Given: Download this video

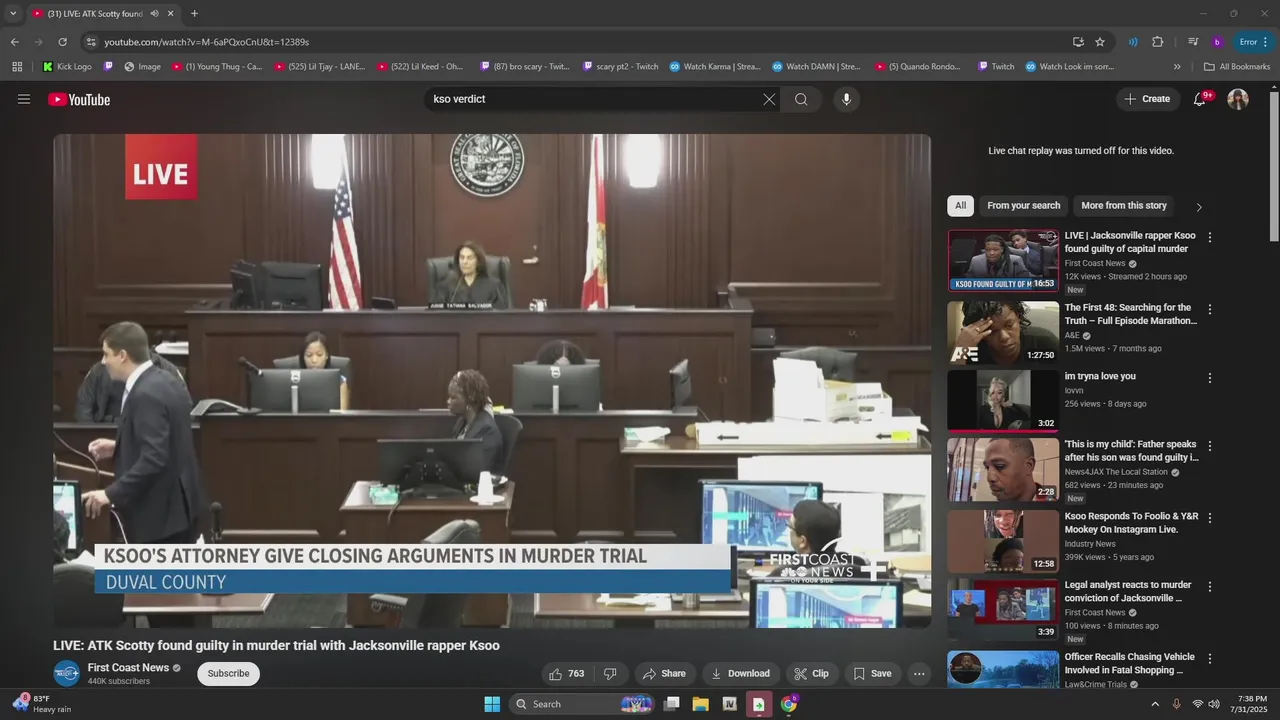Looking at the screenshot, I should pyautogui.click(x=740, y=674).
